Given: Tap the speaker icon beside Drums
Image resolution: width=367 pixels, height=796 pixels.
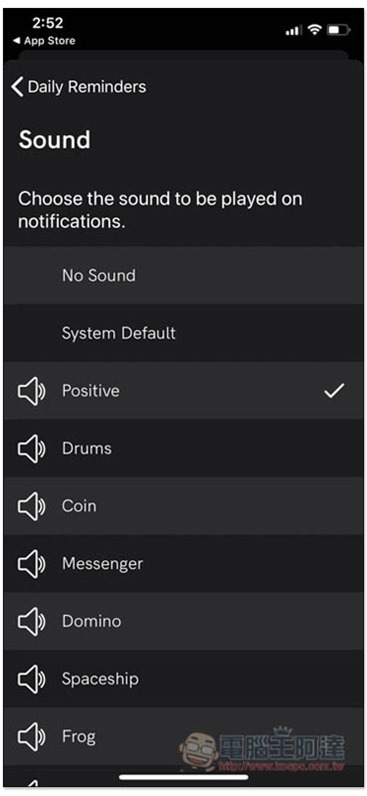Looking at the screenshot, I should coord(31,449).
